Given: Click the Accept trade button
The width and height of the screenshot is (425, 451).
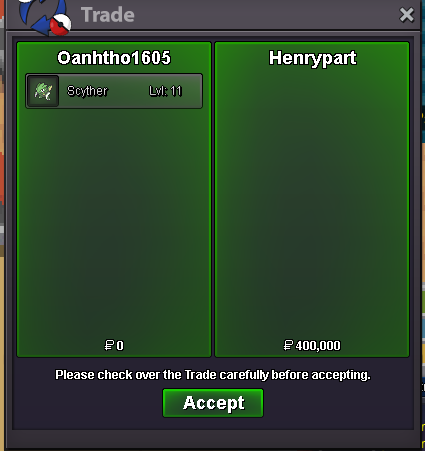Looking at the screenshot, I should tap(213, 403).
